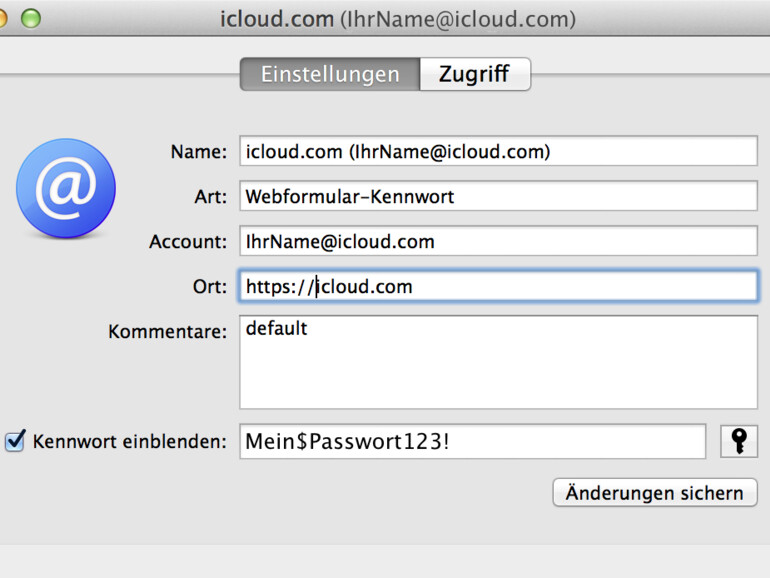Click the "Account:" field label
Image resolution: width=770 pixels, height=578 pixels.
tap(188, 242)
